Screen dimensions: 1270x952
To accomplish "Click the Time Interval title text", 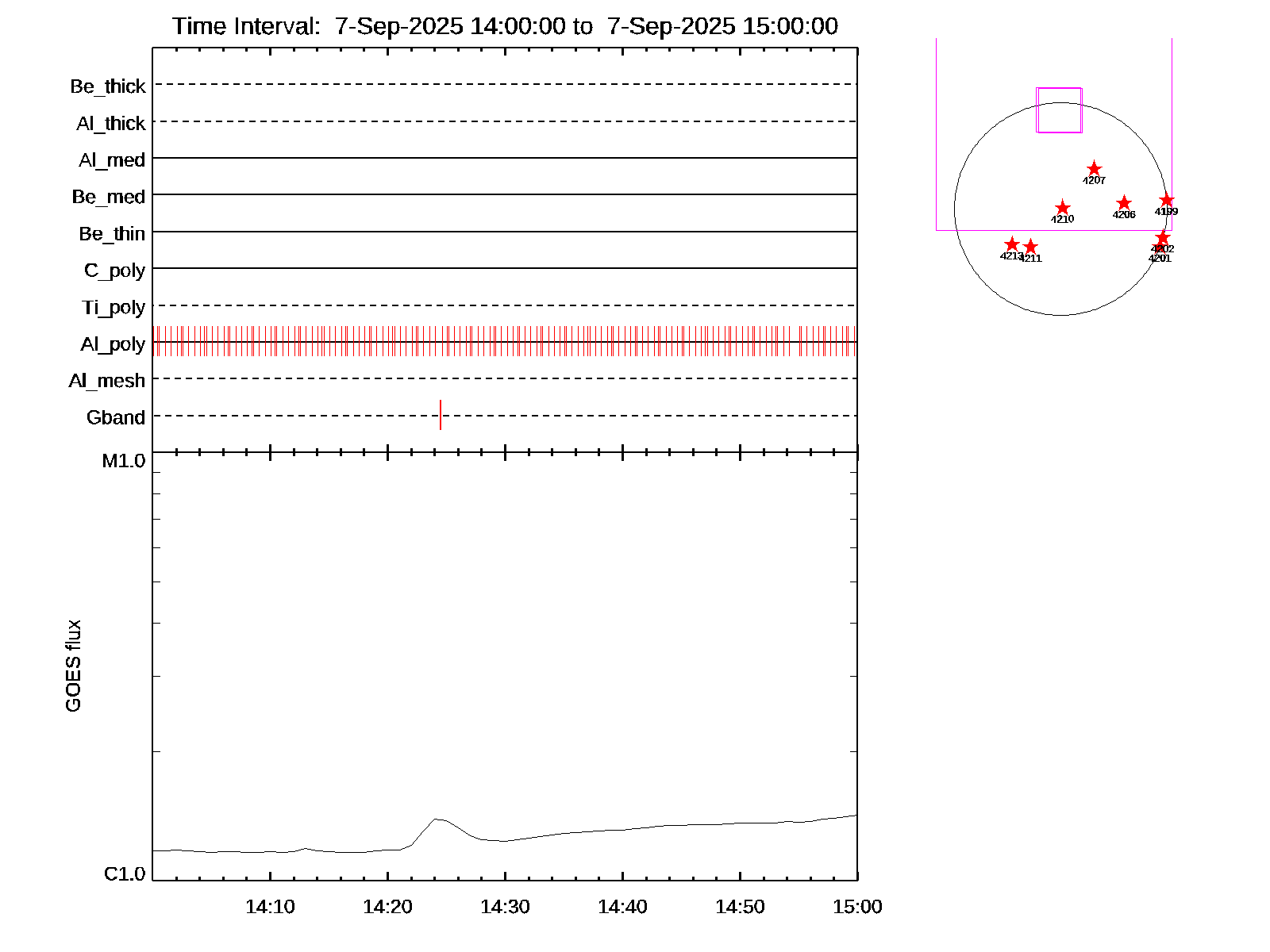I will pos(505,26).
